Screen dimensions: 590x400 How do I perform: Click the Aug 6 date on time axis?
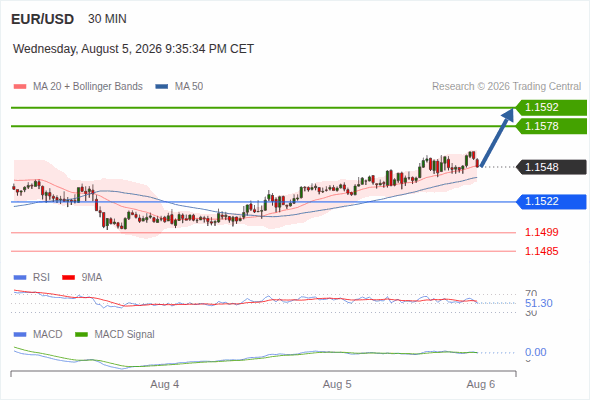(481, 384)
